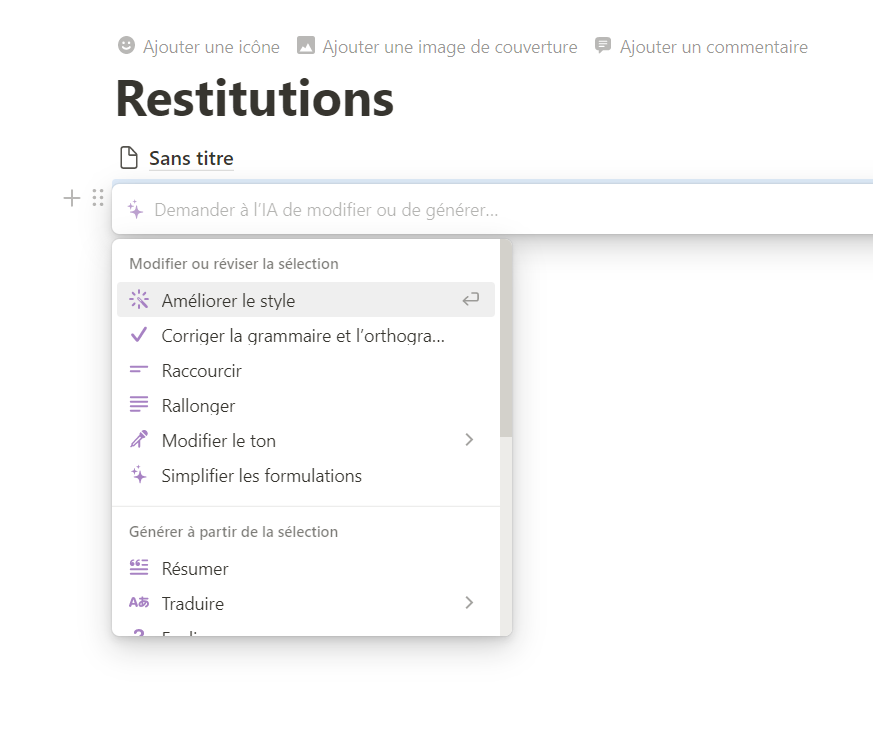This screenshot has height=738, width=873.
Task: Expand the Traduire submenu chevron
Action: [469, 602]
